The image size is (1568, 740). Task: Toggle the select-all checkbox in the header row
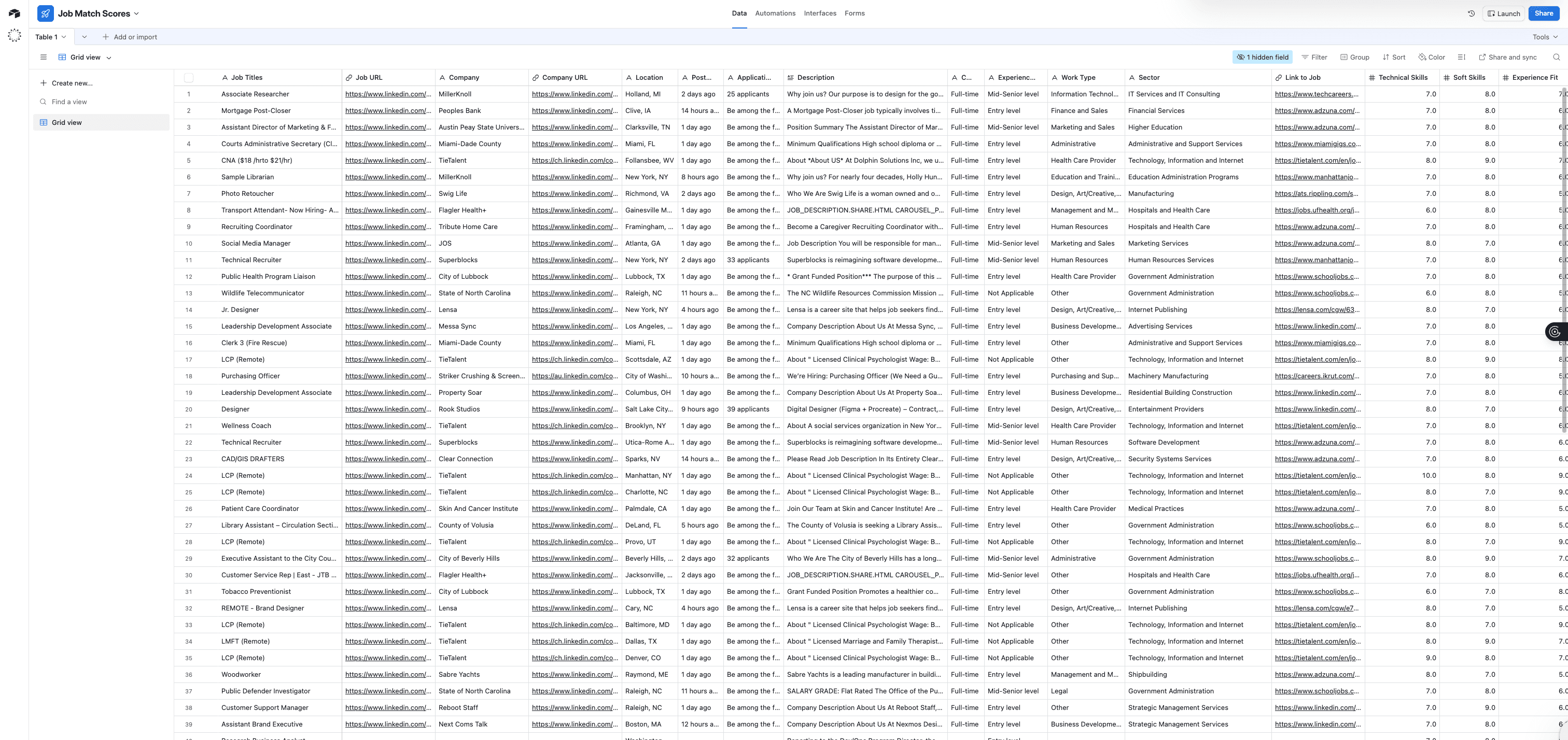pos(189,77)
